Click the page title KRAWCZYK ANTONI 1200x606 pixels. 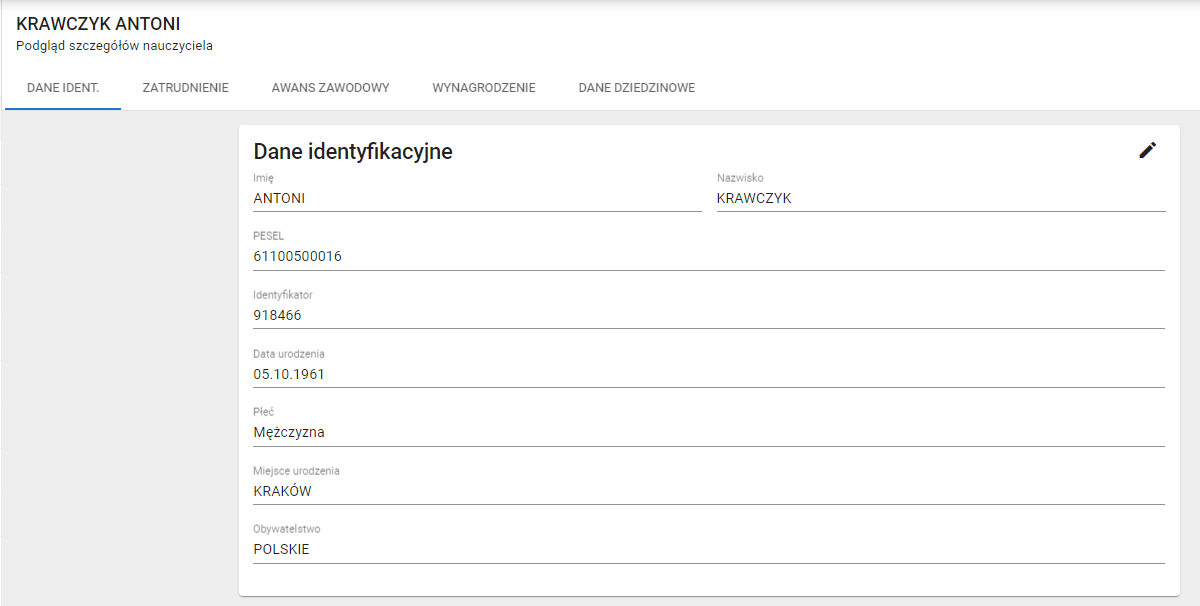[x=98, y=24]
